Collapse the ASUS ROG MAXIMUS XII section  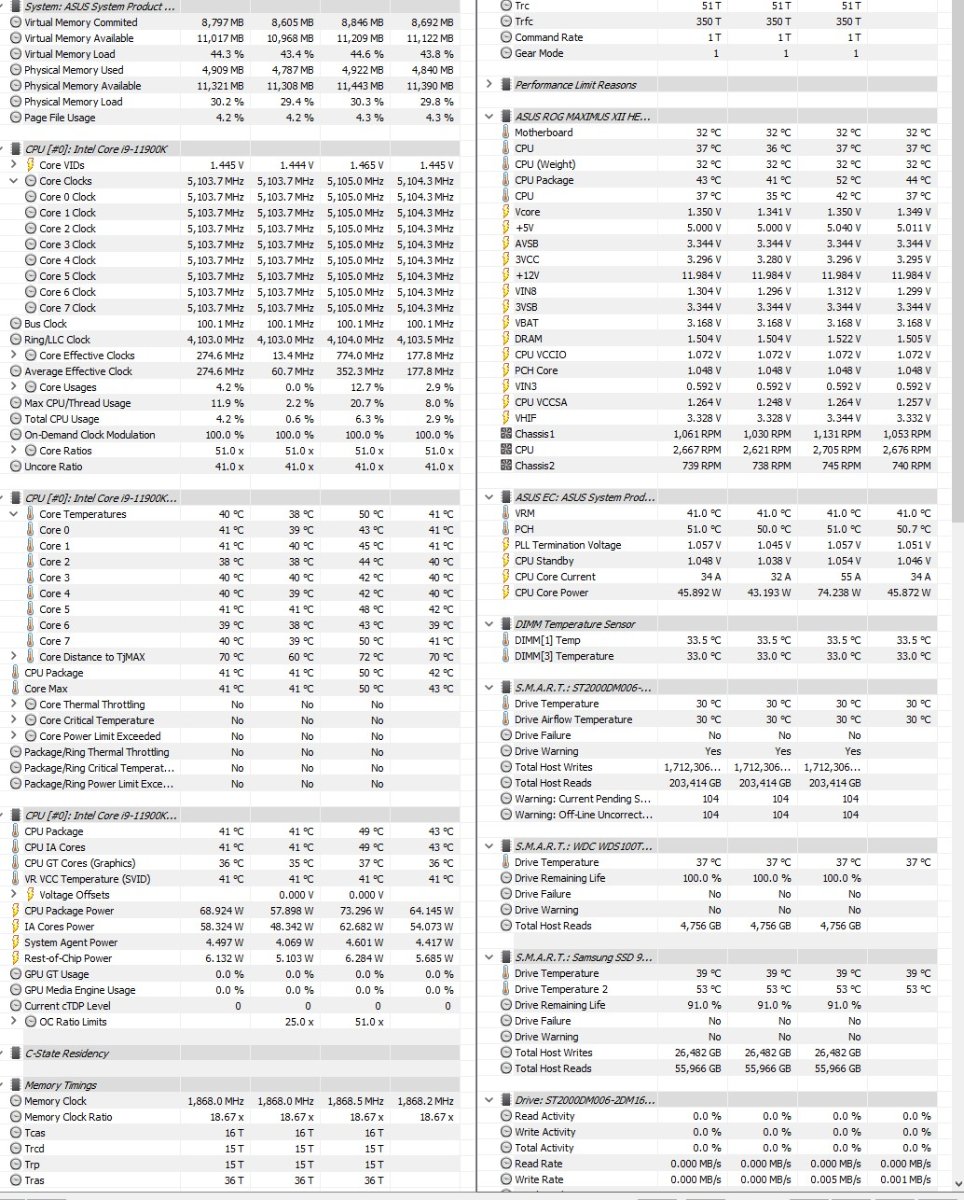coord(489,117)
